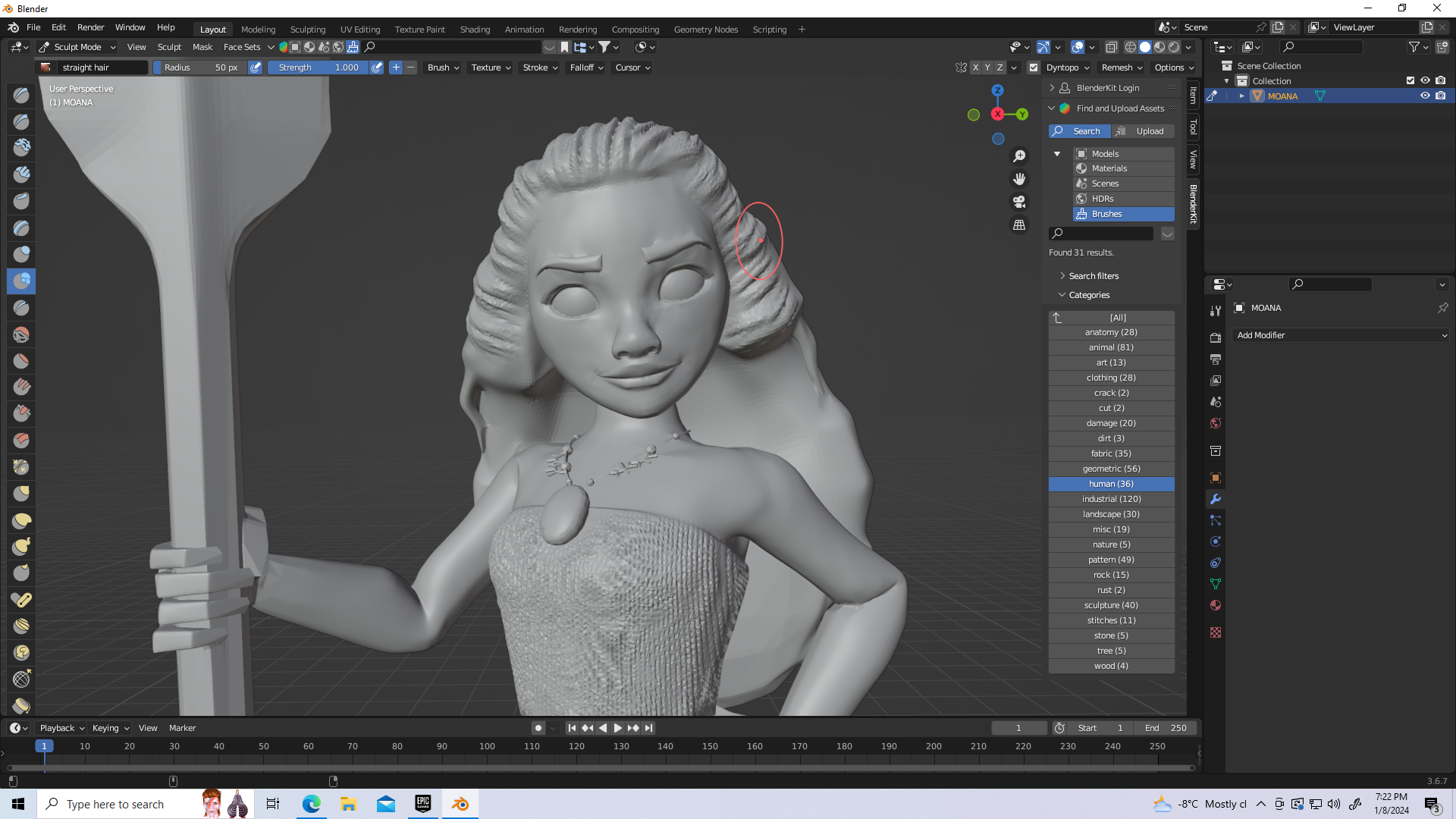Open the Sculpt Mode dropdown
1456x819 pixels.
[x=77, y=47]
